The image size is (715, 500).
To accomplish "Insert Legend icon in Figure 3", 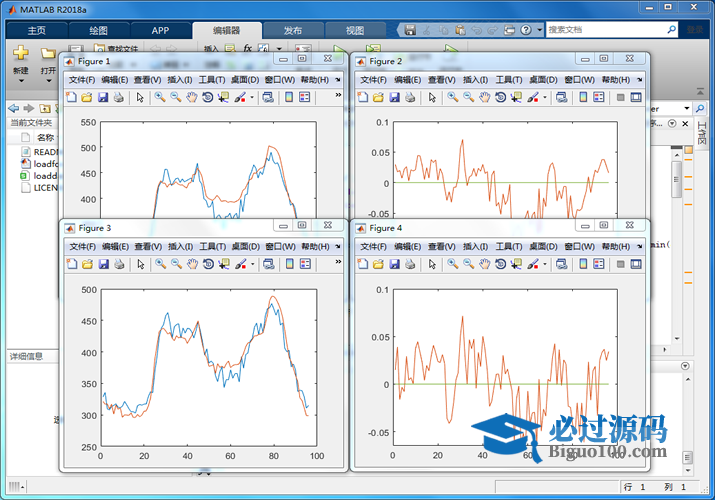I will pos(305,263).
